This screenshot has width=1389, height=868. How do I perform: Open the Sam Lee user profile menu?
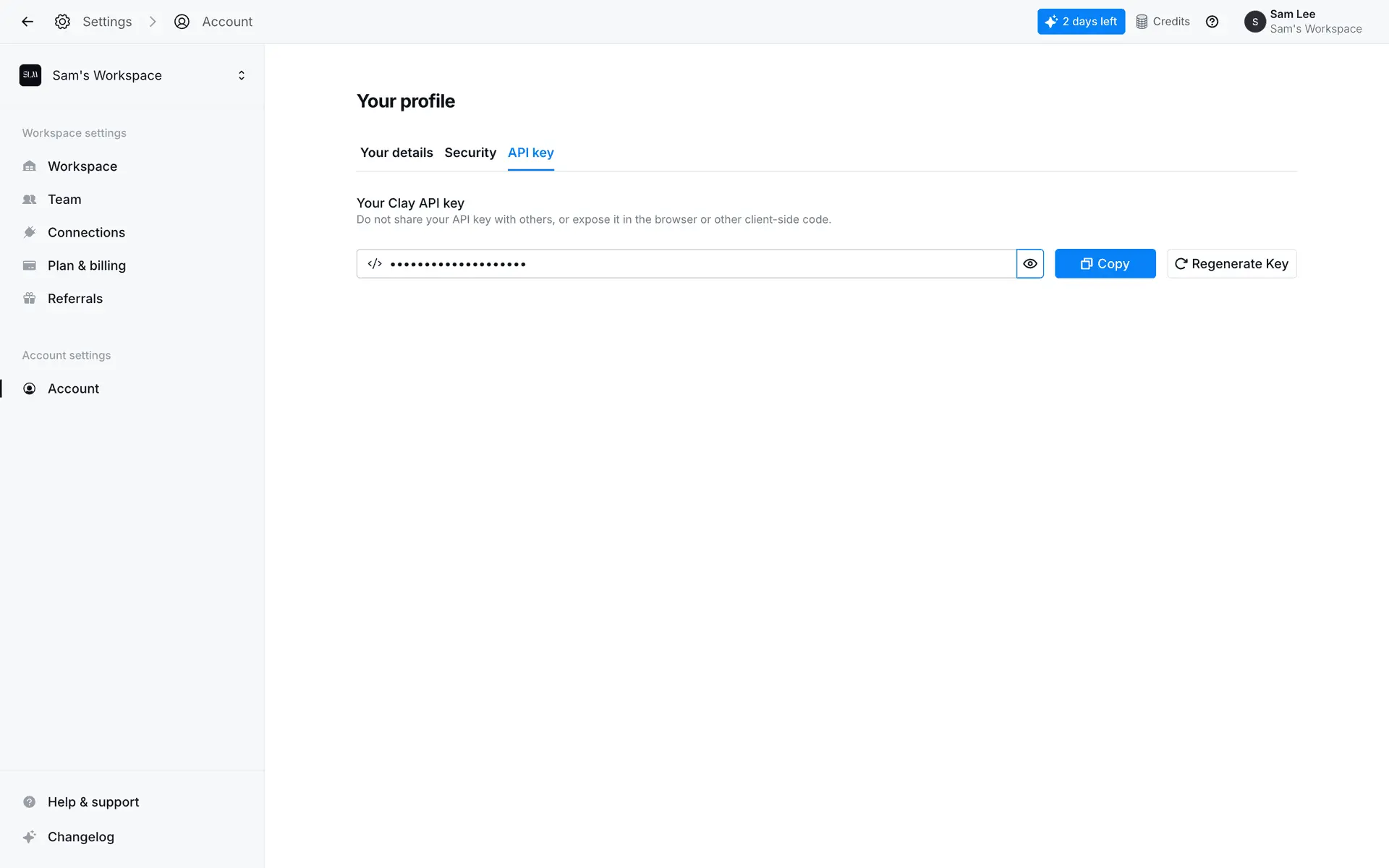pos(1302,22)
